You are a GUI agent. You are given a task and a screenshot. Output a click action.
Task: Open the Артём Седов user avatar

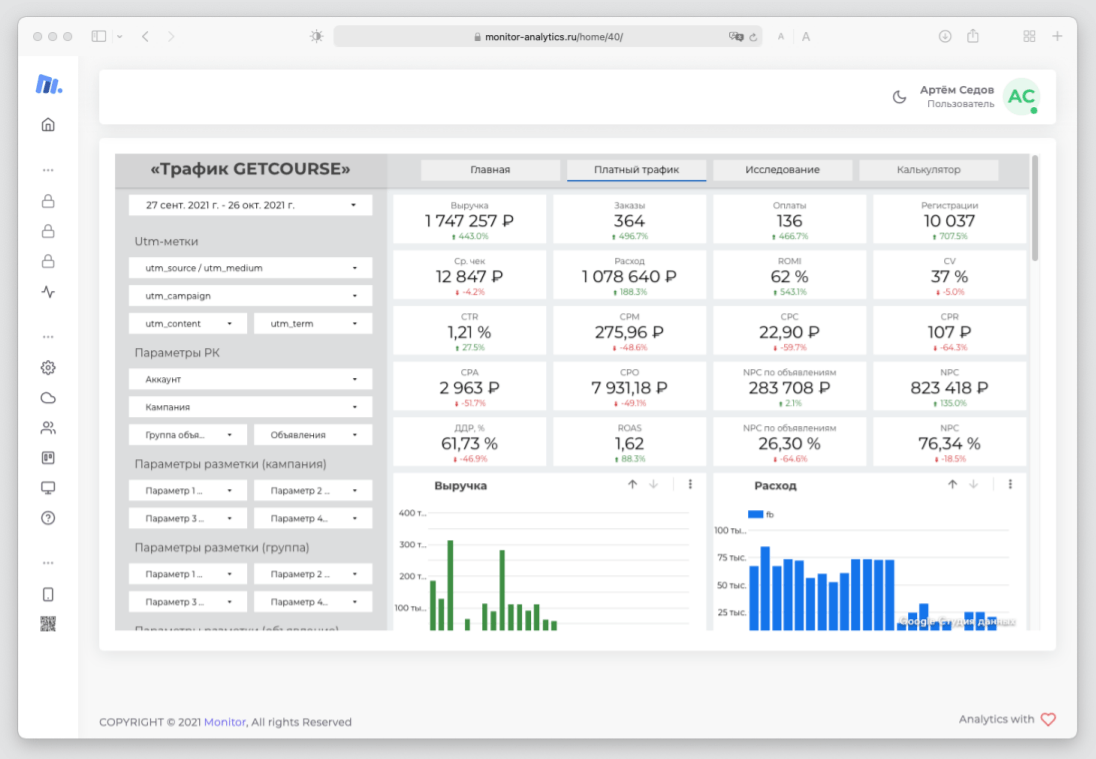click(x=1021, y=97)
